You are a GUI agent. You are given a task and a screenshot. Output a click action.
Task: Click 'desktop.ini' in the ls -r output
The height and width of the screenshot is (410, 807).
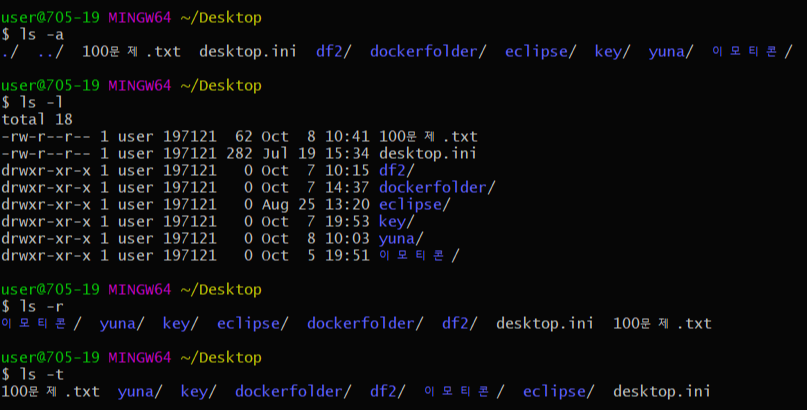coord(545,323)
